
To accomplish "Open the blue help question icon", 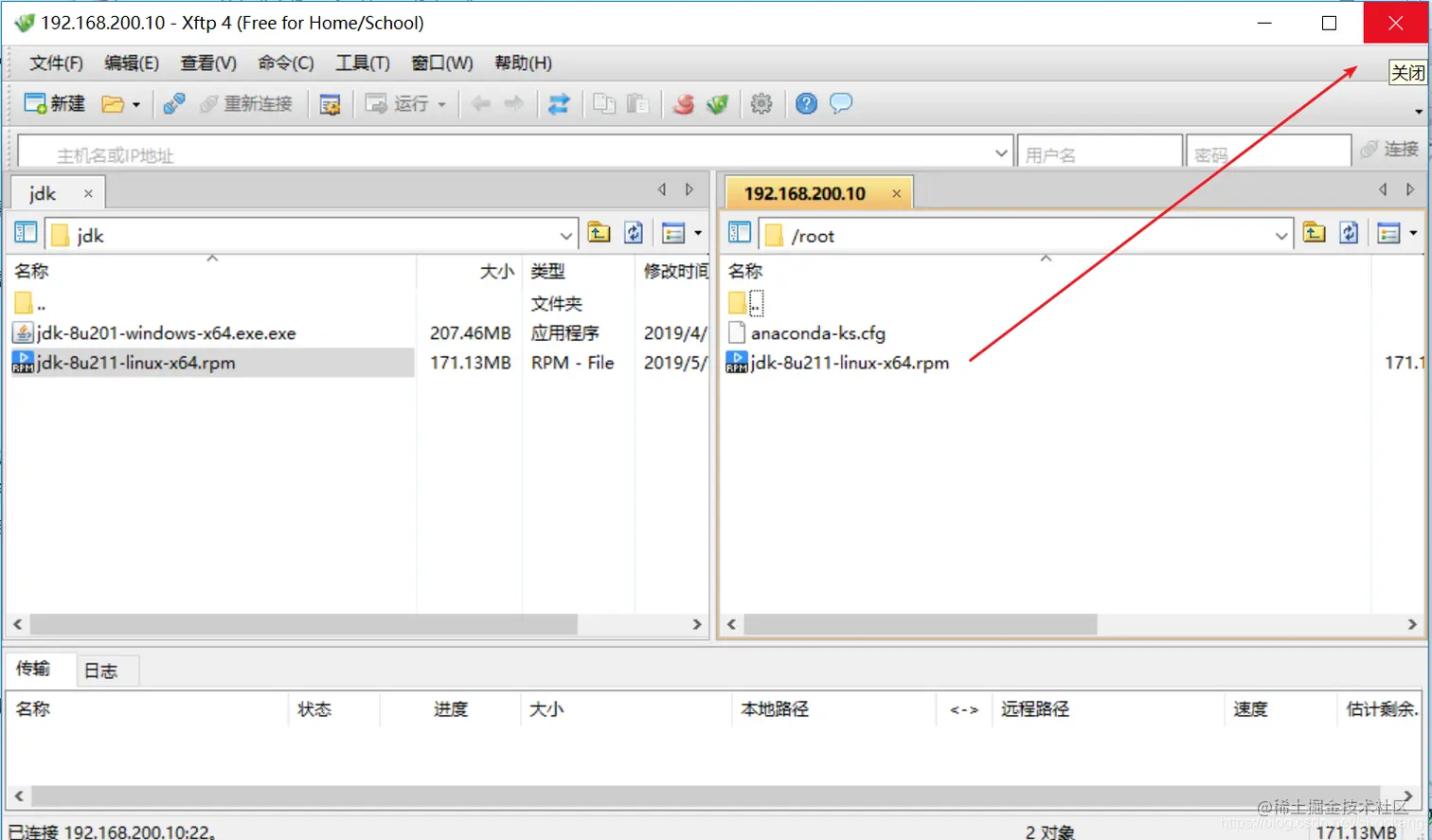I will tap(806, 103).
